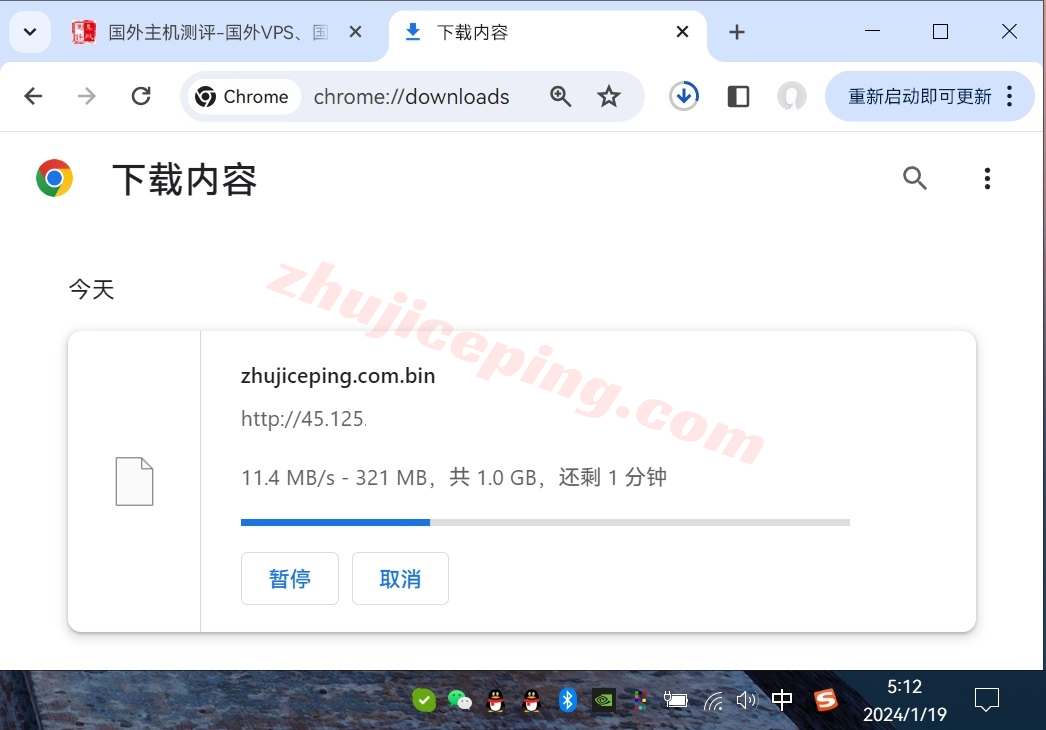
Task: Pause the download with 暂停
Action: [x=290, y=579]
